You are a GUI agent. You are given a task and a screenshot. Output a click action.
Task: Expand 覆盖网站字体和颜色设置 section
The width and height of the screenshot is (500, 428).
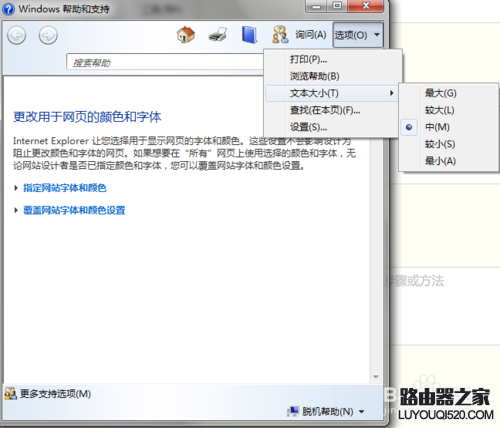tap(74, 210)
